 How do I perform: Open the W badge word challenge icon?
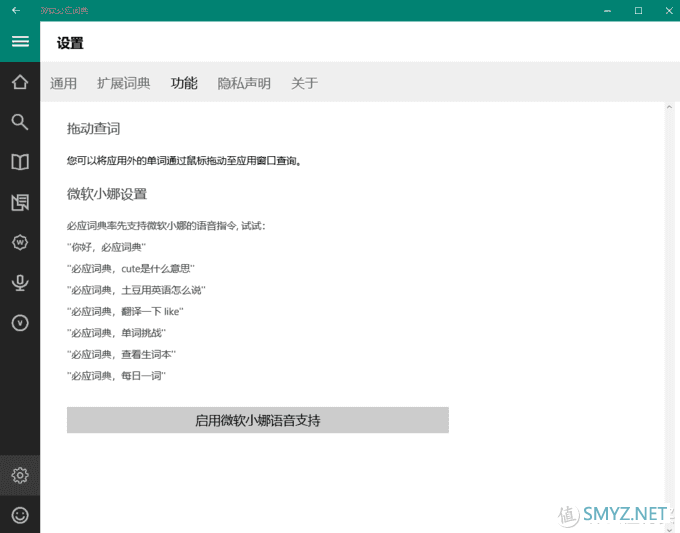[x=20, y=242]
